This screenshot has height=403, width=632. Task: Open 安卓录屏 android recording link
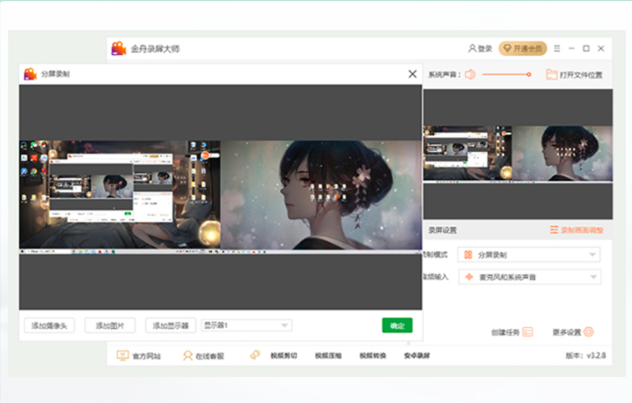click(x=417, y=355)
